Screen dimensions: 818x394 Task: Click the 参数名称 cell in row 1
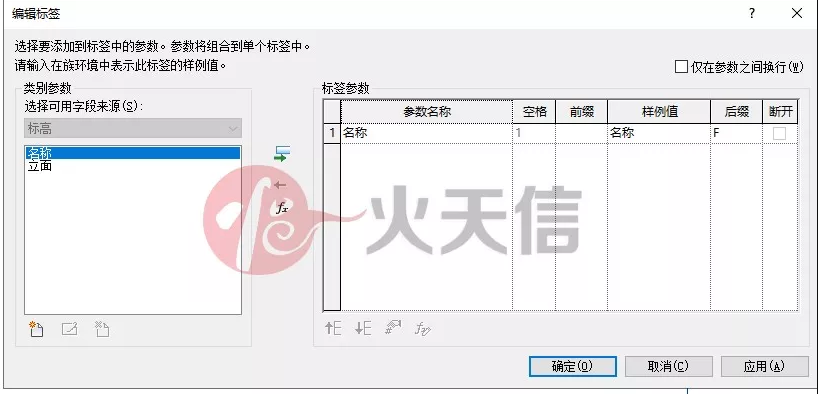[426, 133]
